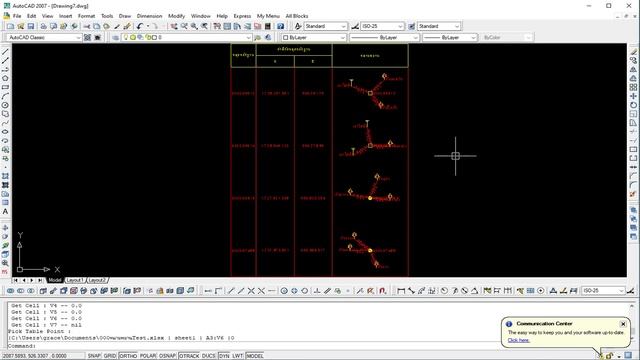Click the Zoom Realtime magnifier icon
This screenshot has height=360, width=640.
click(184, 26)
